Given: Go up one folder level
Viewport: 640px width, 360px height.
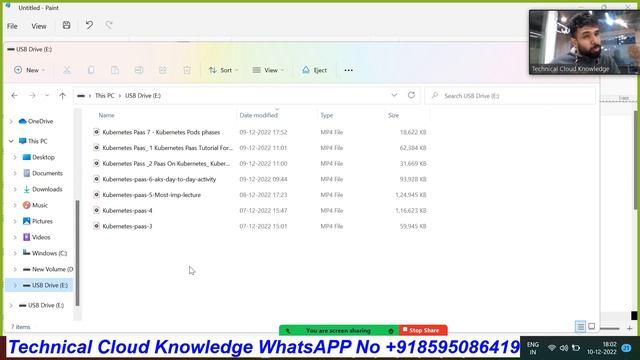Looking at the screenshot, I should click(x=62, y=96).
